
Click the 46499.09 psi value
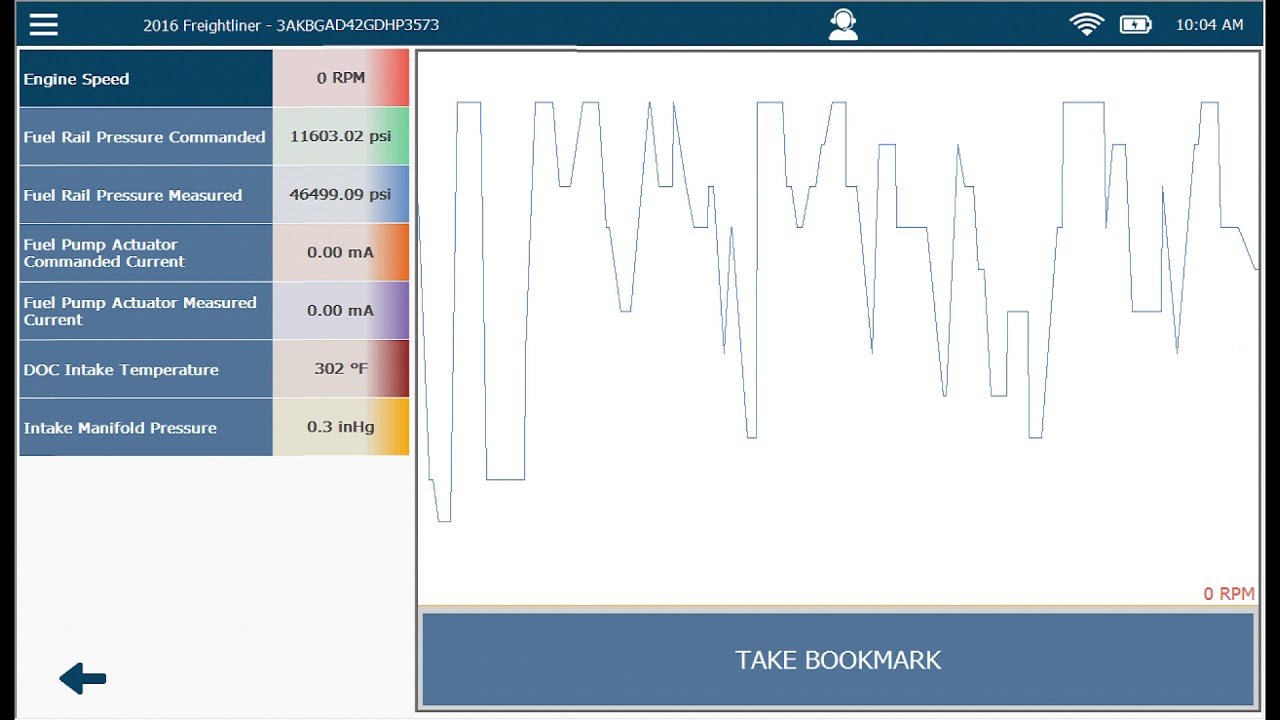[341, 195]
